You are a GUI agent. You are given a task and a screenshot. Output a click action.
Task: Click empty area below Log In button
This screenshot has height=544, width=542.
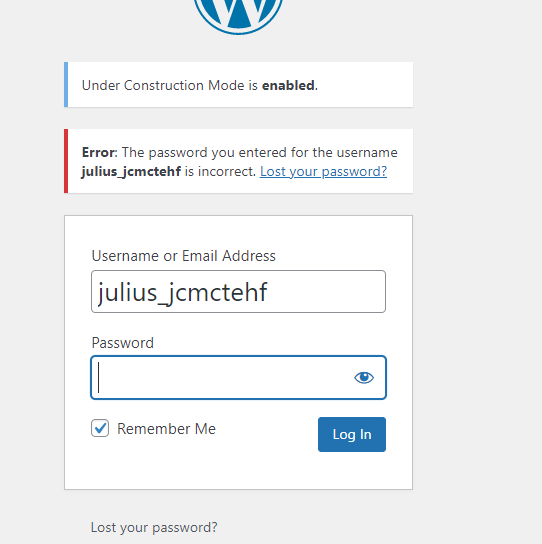point(352,470)
